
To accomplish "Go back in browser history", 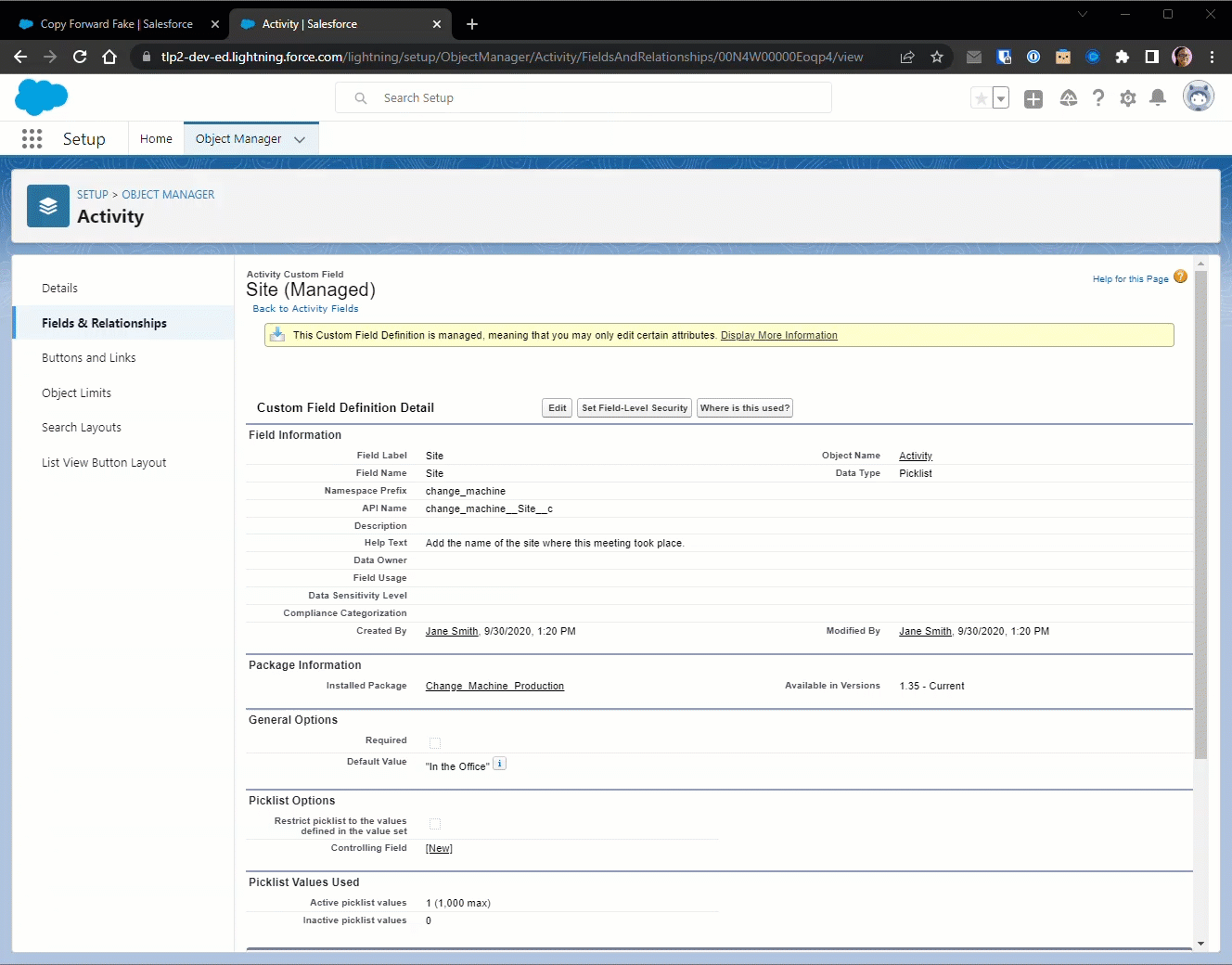I will click(x=20, y=57).
